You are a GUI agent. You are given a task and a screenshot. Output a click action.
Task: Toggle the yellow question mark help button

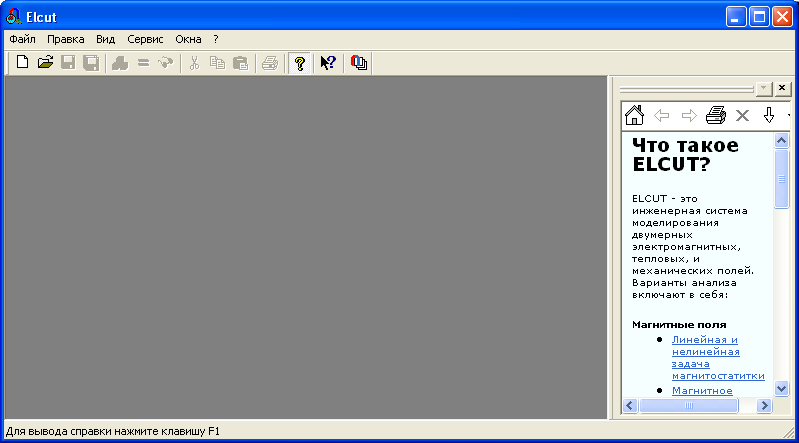tap(300, 63)
